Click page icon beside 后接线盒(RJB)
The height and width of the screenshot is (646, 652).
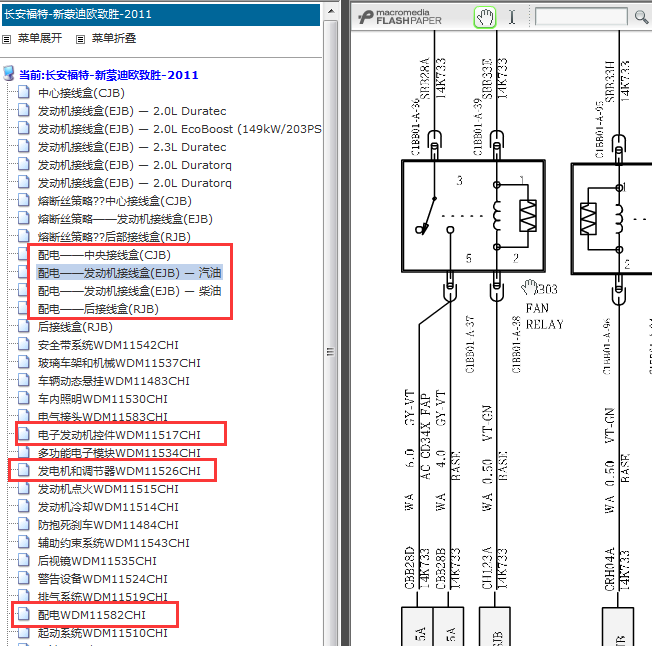(24, 326)
